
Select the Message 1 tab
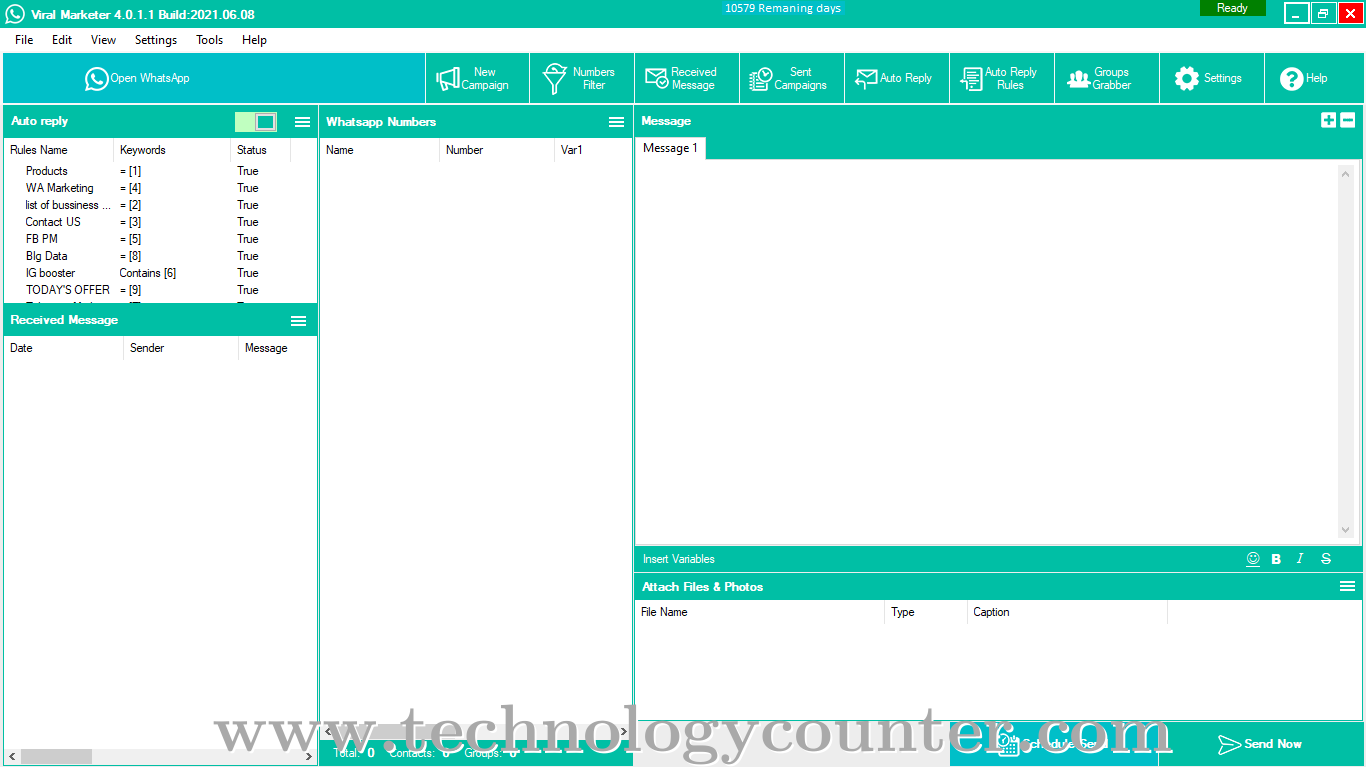(670, 148)
